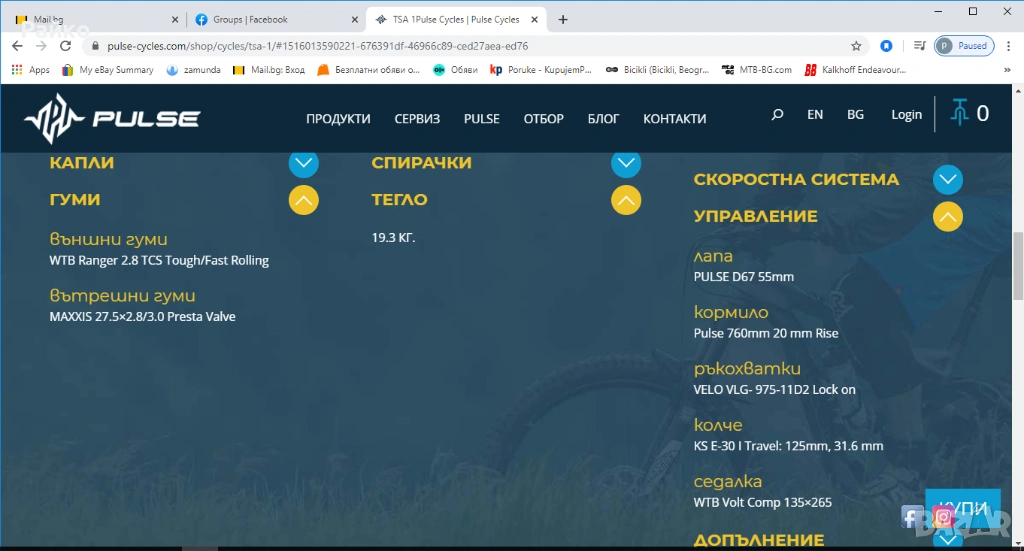Click the padlock site info icon
Screen dimensions: 1024x551
[x=95, y=46]
